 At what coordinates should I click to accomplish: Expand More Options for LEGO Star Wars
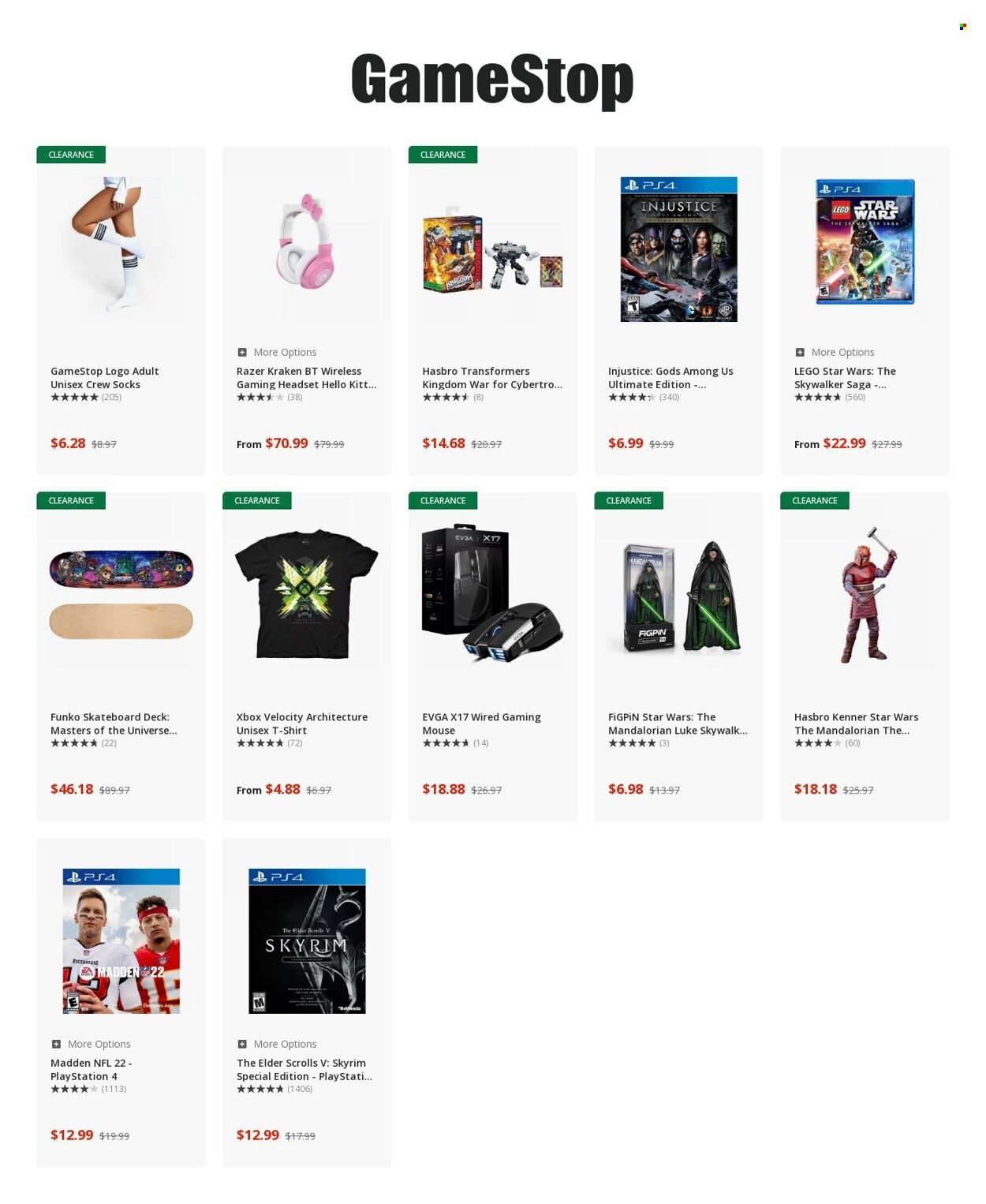click(842, 353)
